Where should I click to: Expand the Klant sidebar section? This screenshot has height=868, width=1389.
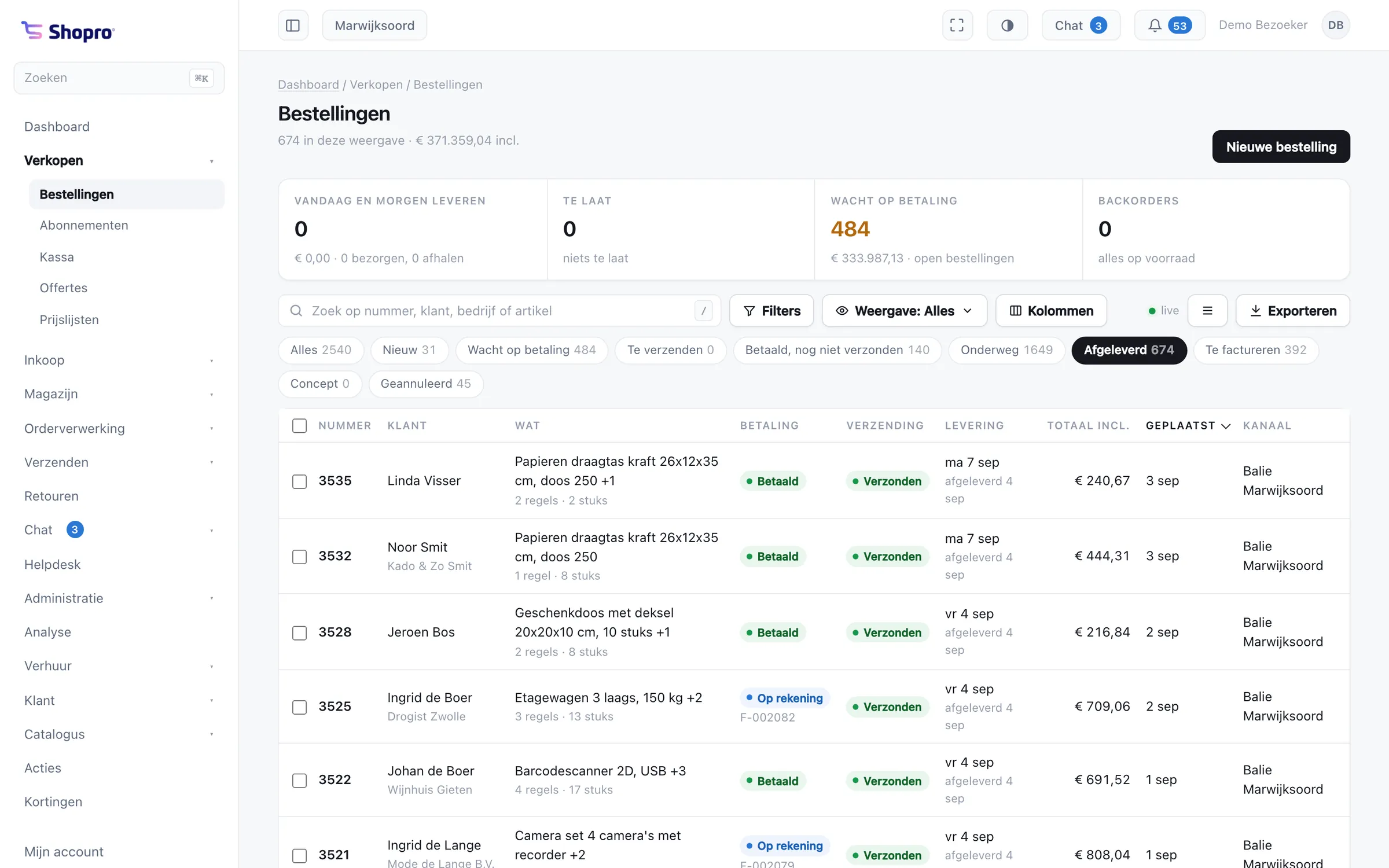click(119, 700)
